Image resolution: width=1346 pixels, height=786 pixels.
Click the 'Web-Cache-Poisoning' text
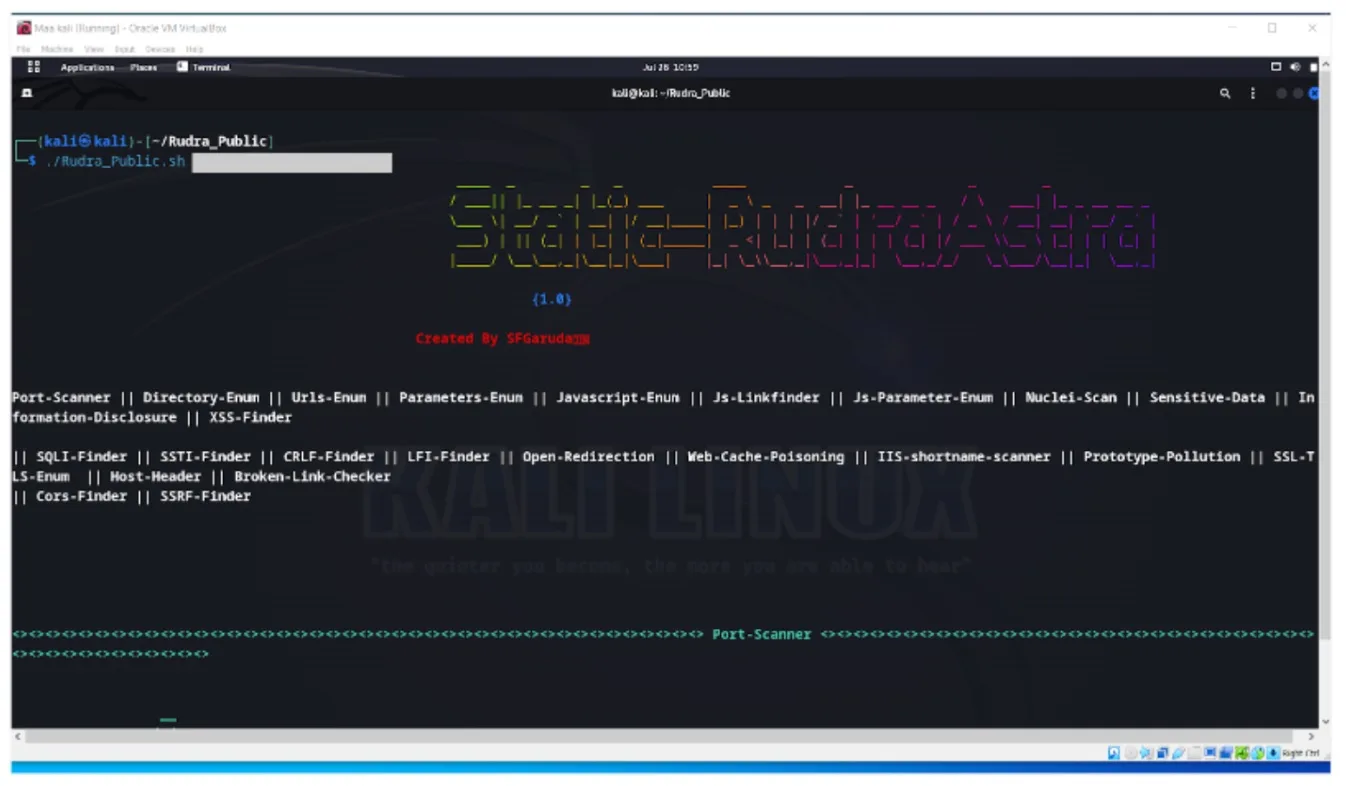[x=766, y=456]
